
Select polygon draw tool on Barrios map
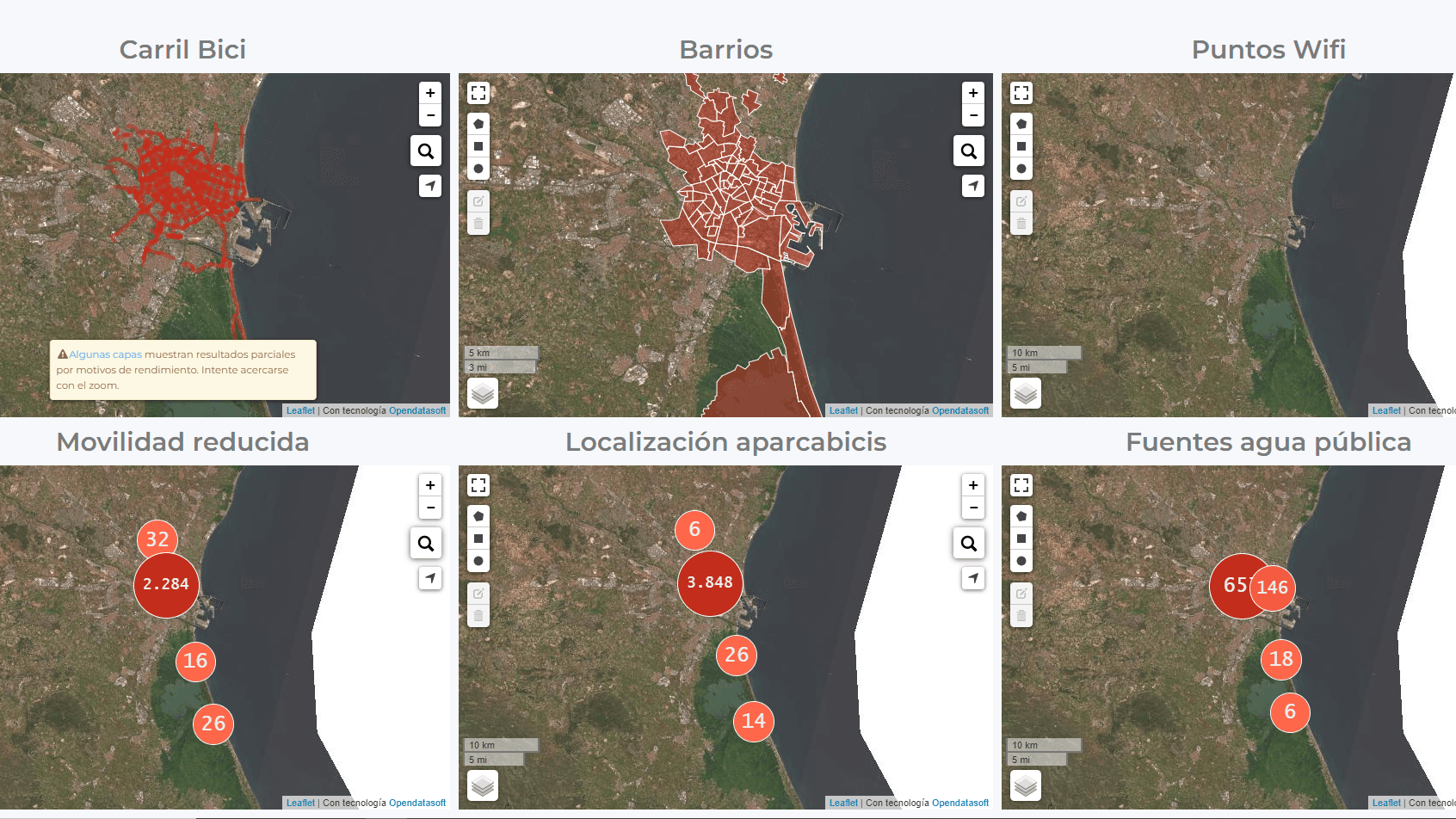tap(478, 124)
